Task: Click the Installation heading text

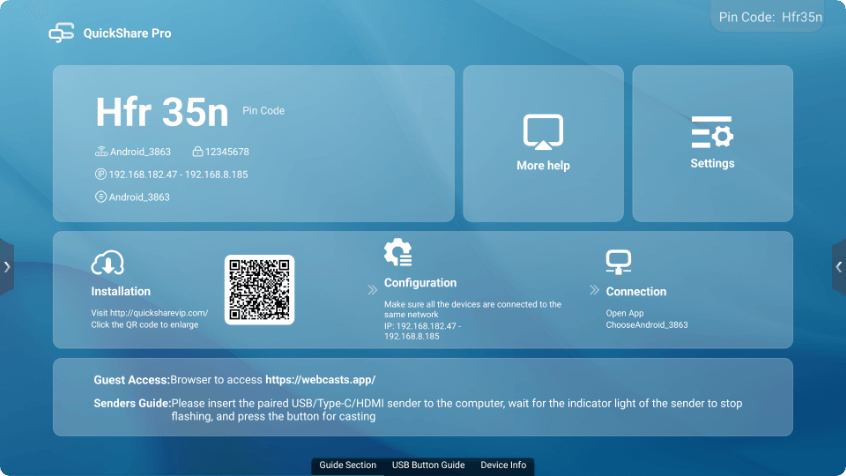Action: [x=121, y=291]
